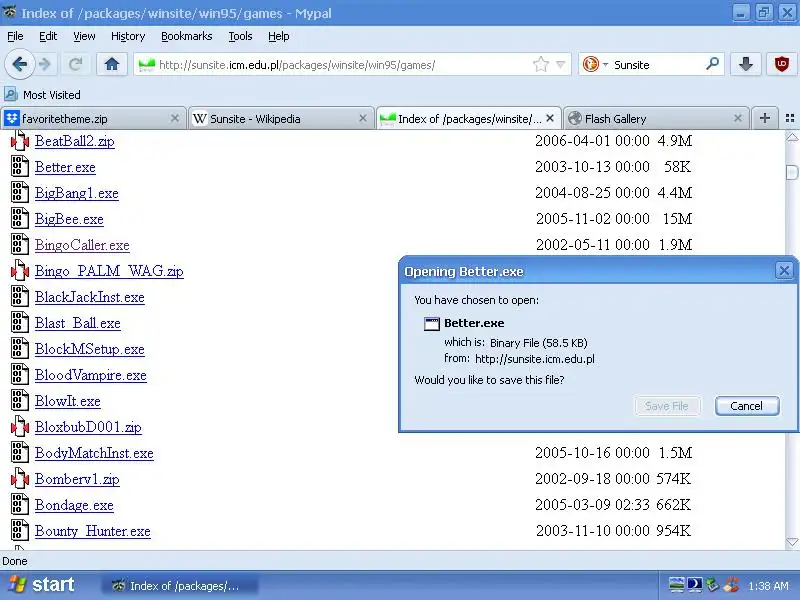800x600 pixels.
Task: Reload the page with the refresh icon
Action: [76, 65]
